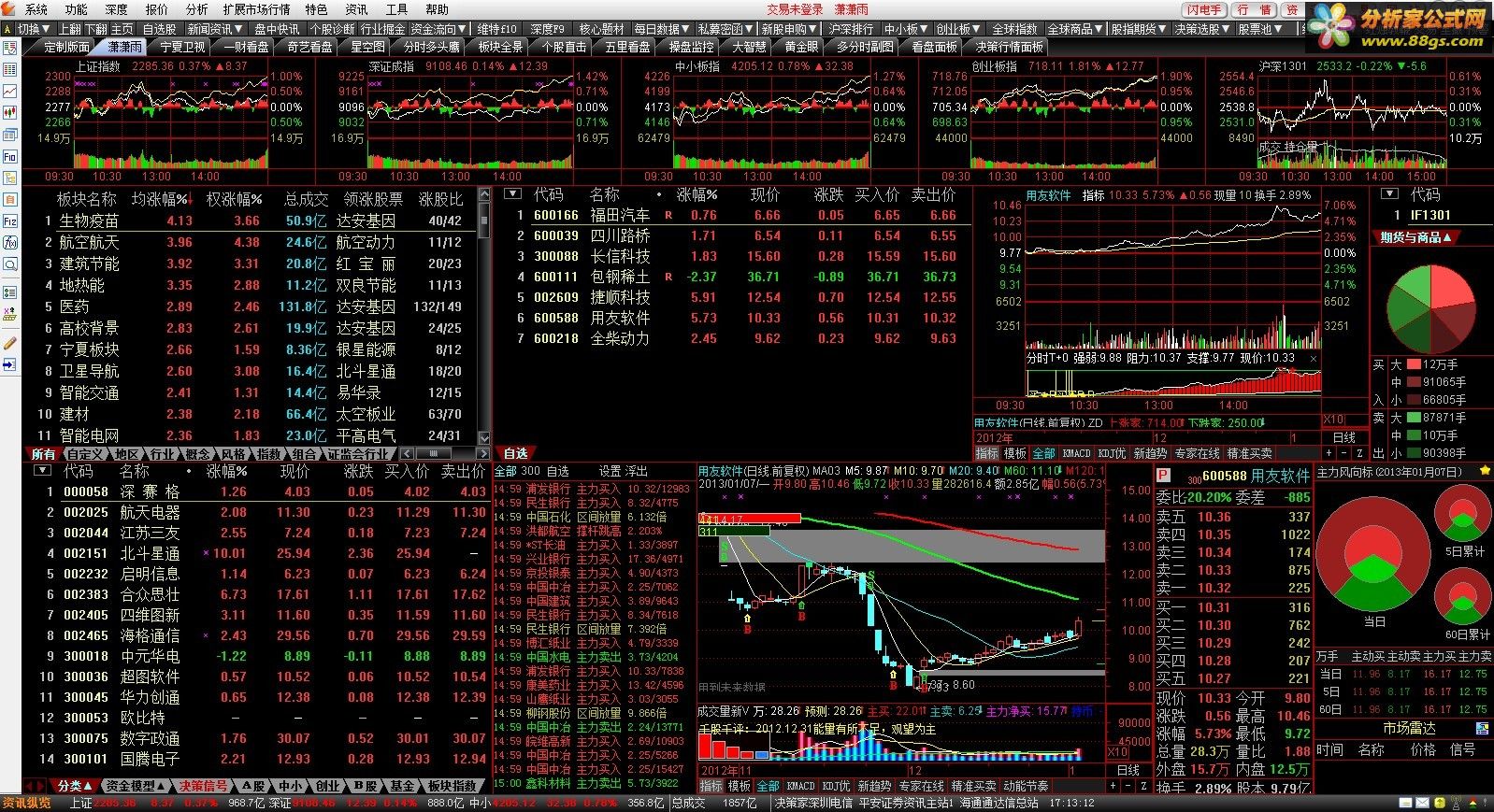Select the 概念 sector filter tab
Screen dimensions: 1494x812
(198, 454)
